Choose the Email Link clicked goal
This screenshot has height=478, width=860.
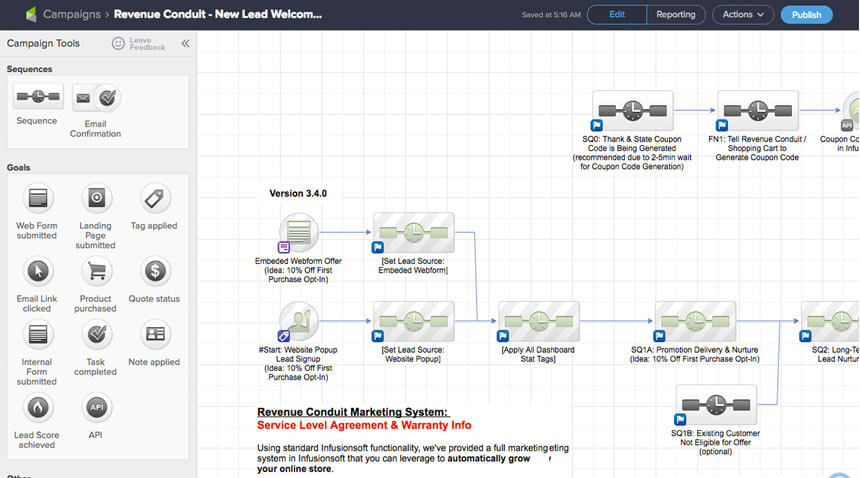[38, 271]
